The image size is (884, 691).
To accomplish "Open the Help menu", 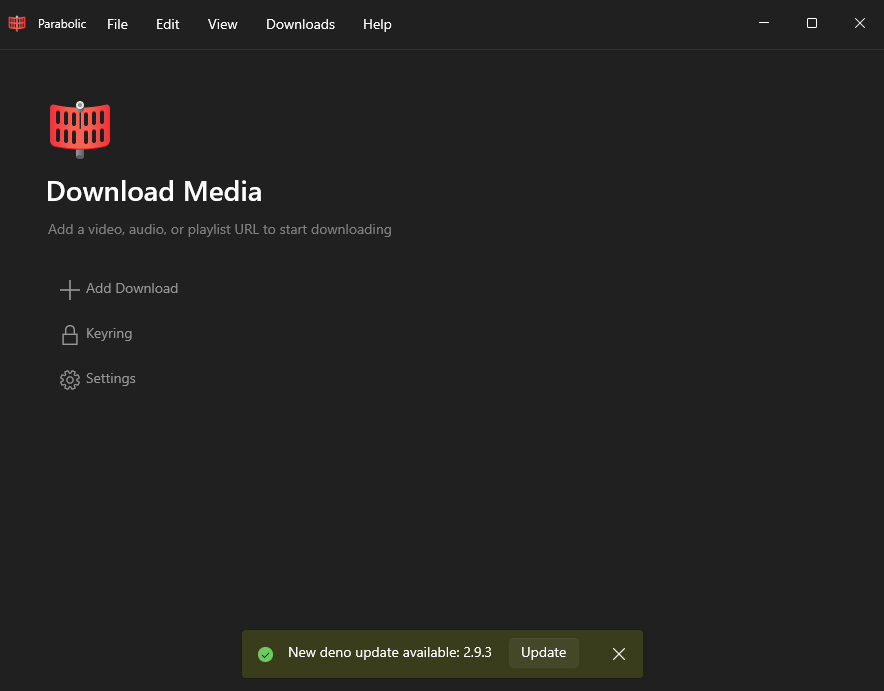I will [x=377, y=24].
